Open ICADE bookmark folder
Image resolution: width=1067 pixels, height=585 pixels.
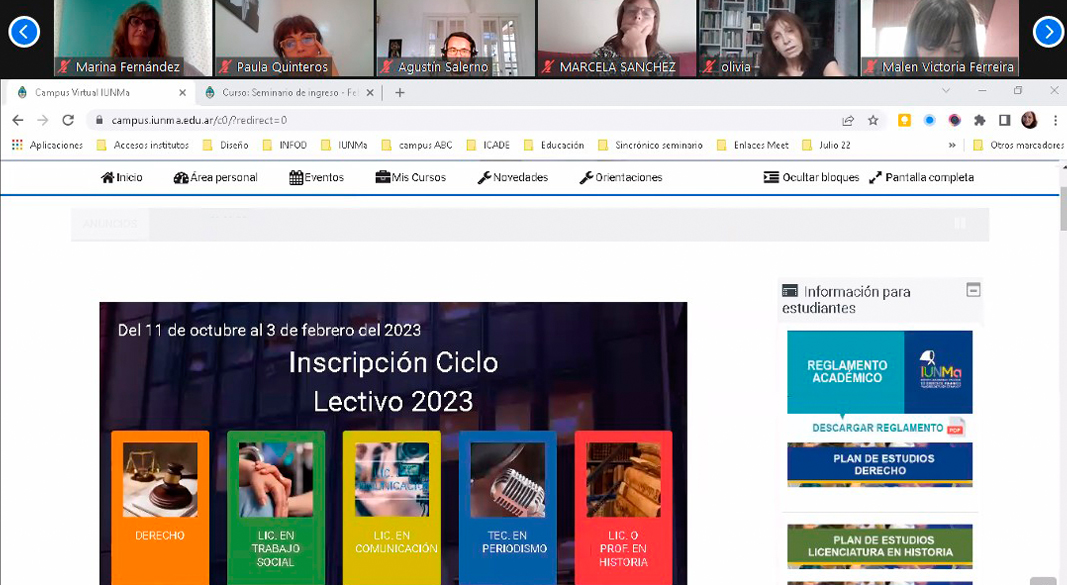coord(488,145)
